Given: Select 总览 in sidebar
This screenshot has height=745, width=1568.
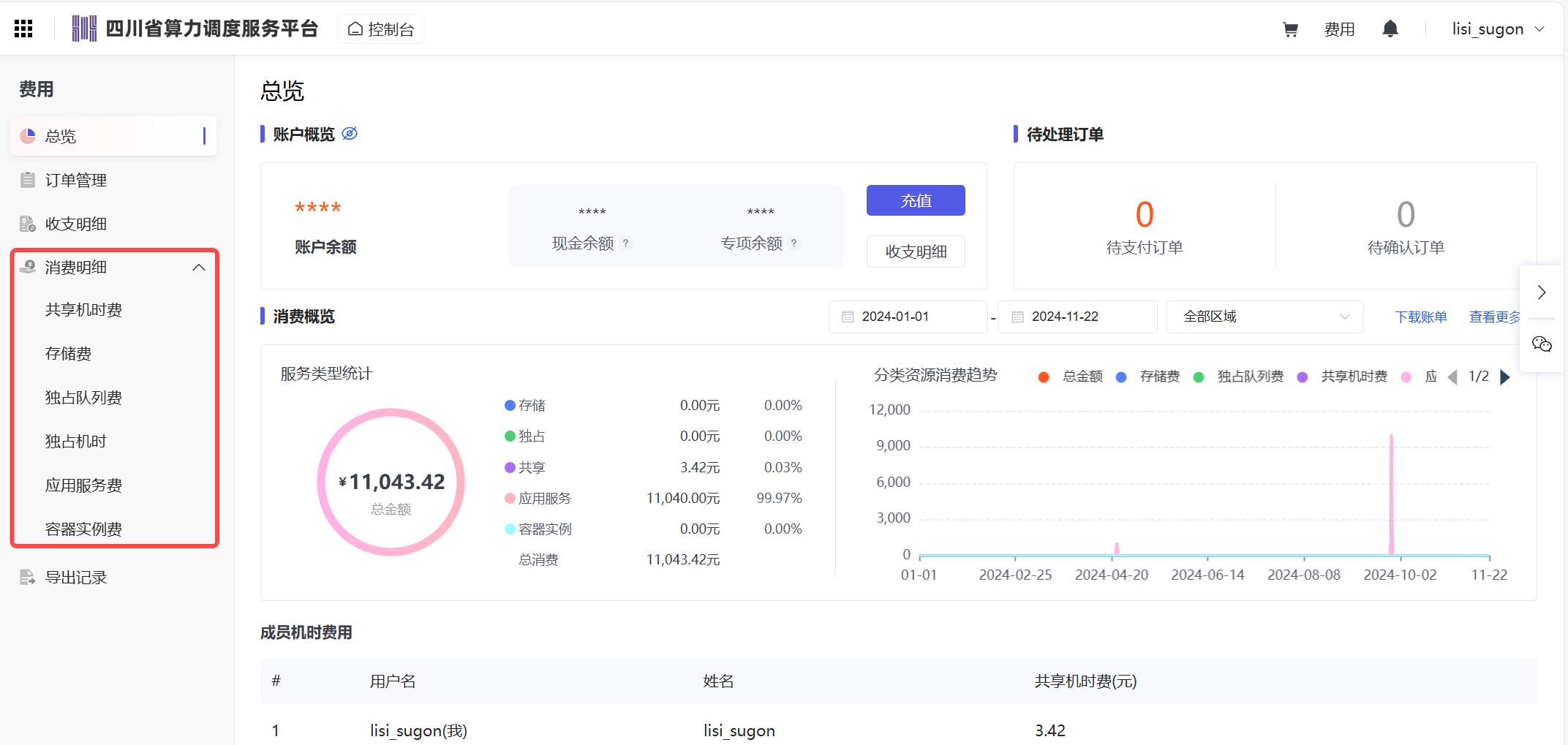Looking at the screenshot, I should tap(113, 136).
